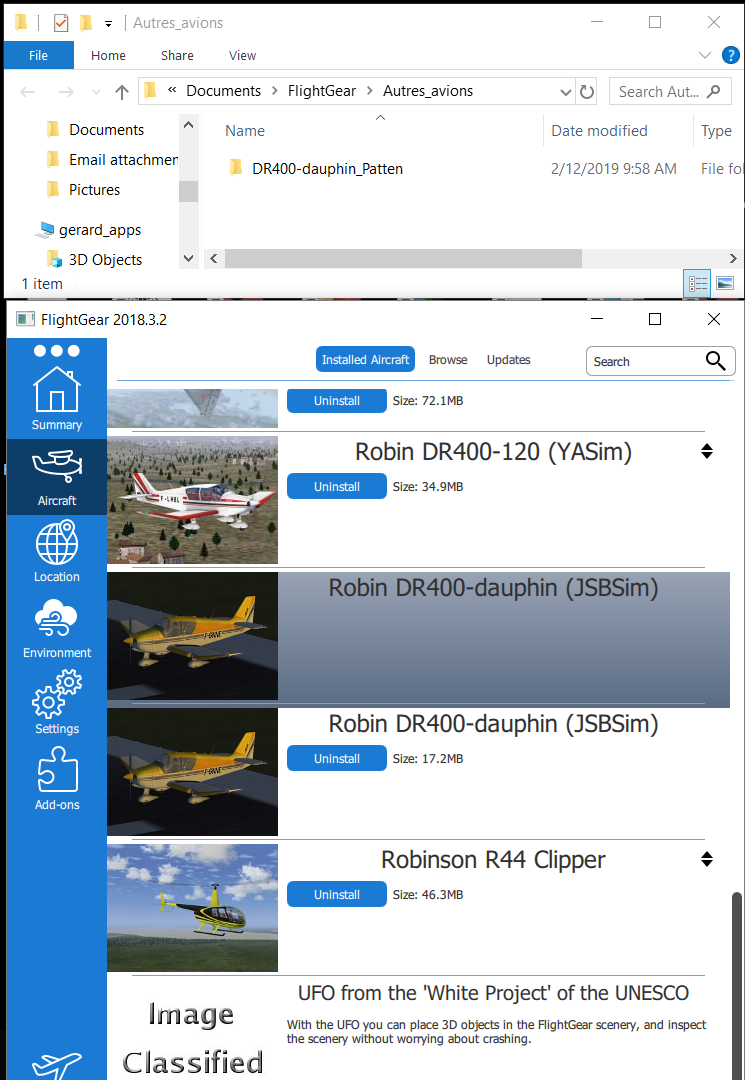Select Pictures in the navigation pane
Viewport: 745px width, 1080px height.
(x=94, y=189)
